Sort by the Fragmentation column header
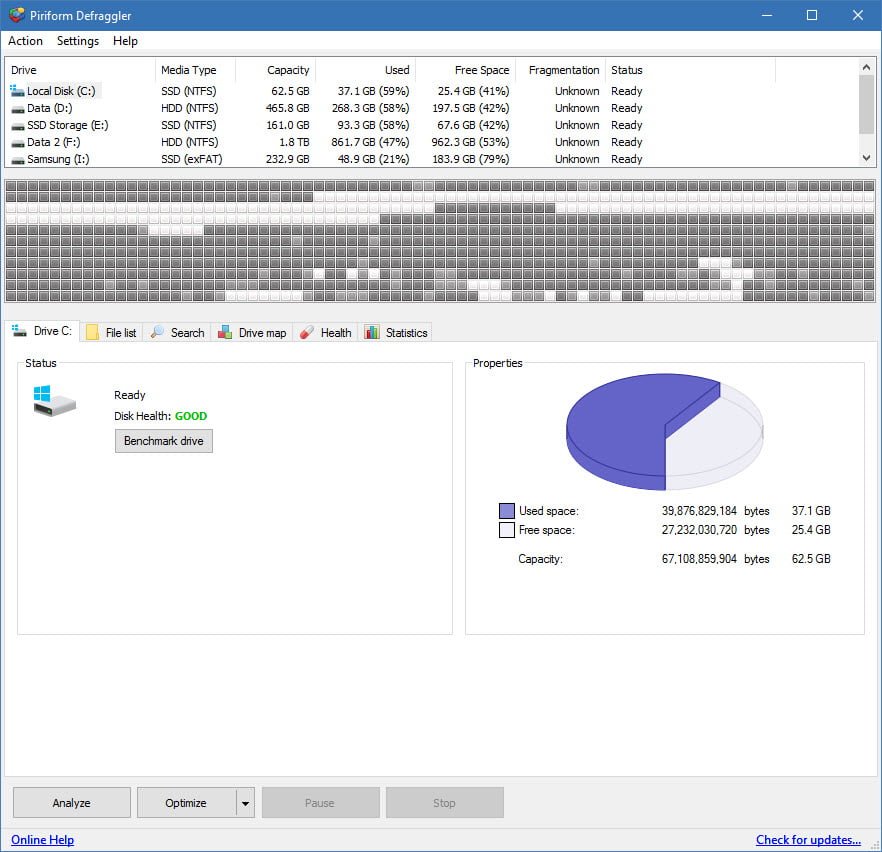Image resolution: width=882 pixels, height=852 pixels. pos(560,70)
